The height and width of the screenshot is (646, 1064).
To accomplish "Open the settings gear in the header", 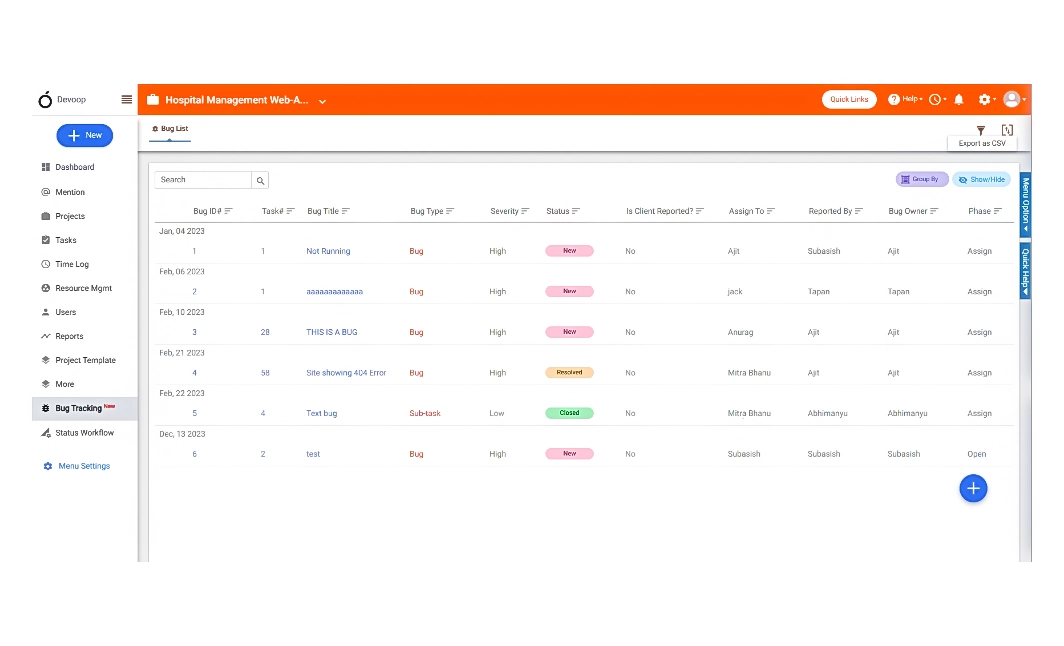I will coord(984,99).
